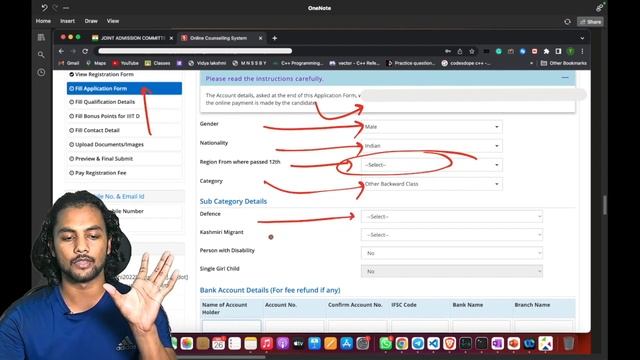Collapse the instructions panel with minus
This screenshot has height=360, width=640.
[x=565, y=78]
